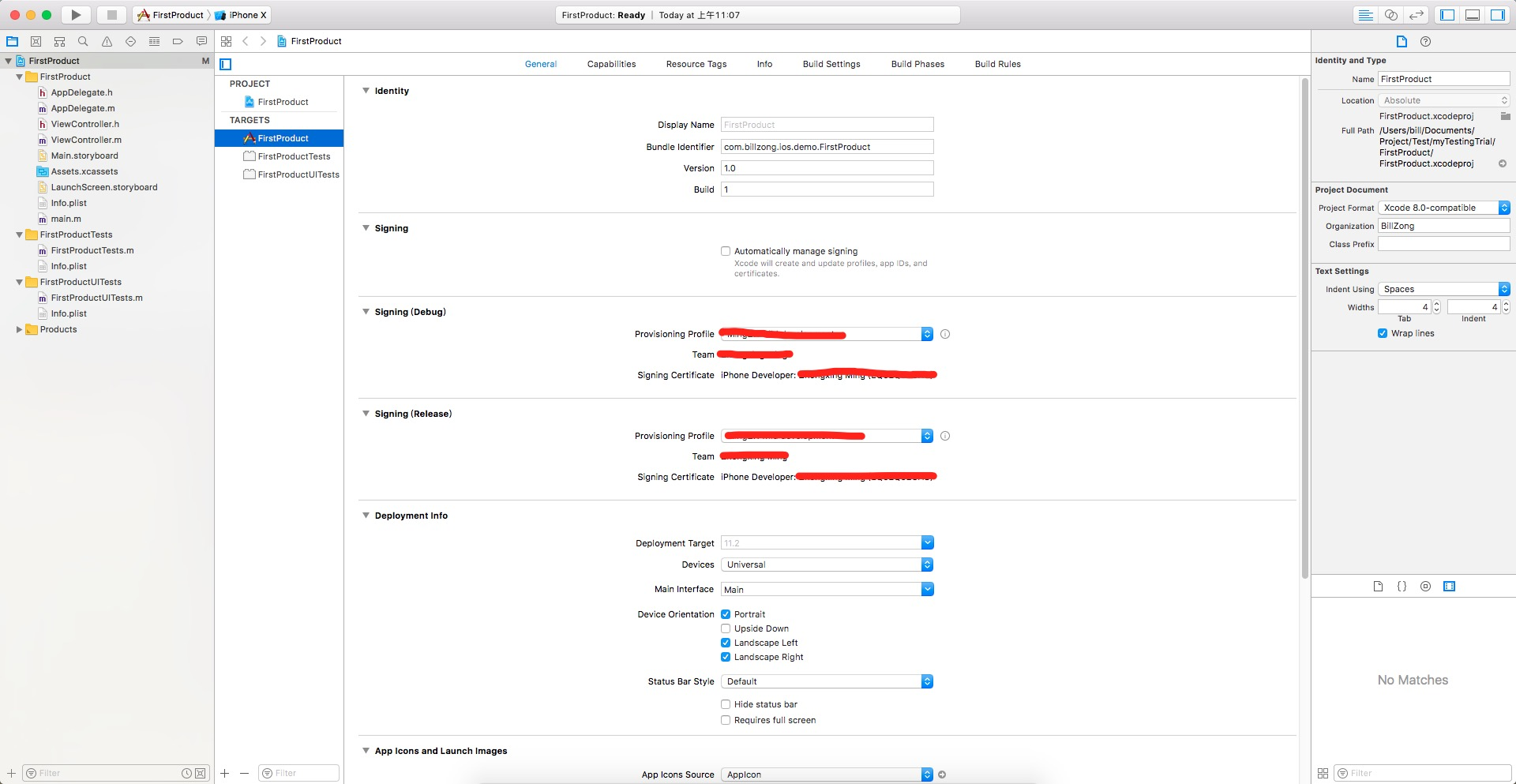1516x784 pixels.
Task: Uncheck Portrait device orientation
Action: coord(725,614)
